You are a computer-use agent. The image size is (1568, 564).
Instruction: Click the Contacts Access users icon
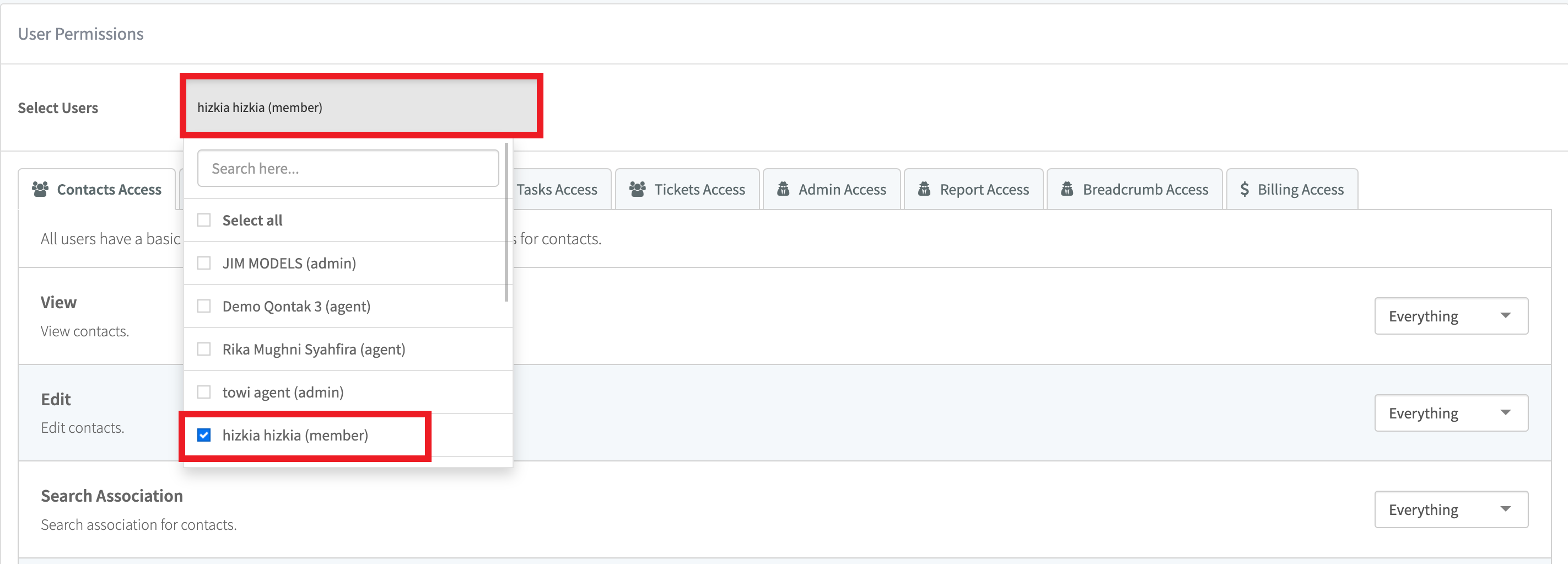[x=40, y=190]
